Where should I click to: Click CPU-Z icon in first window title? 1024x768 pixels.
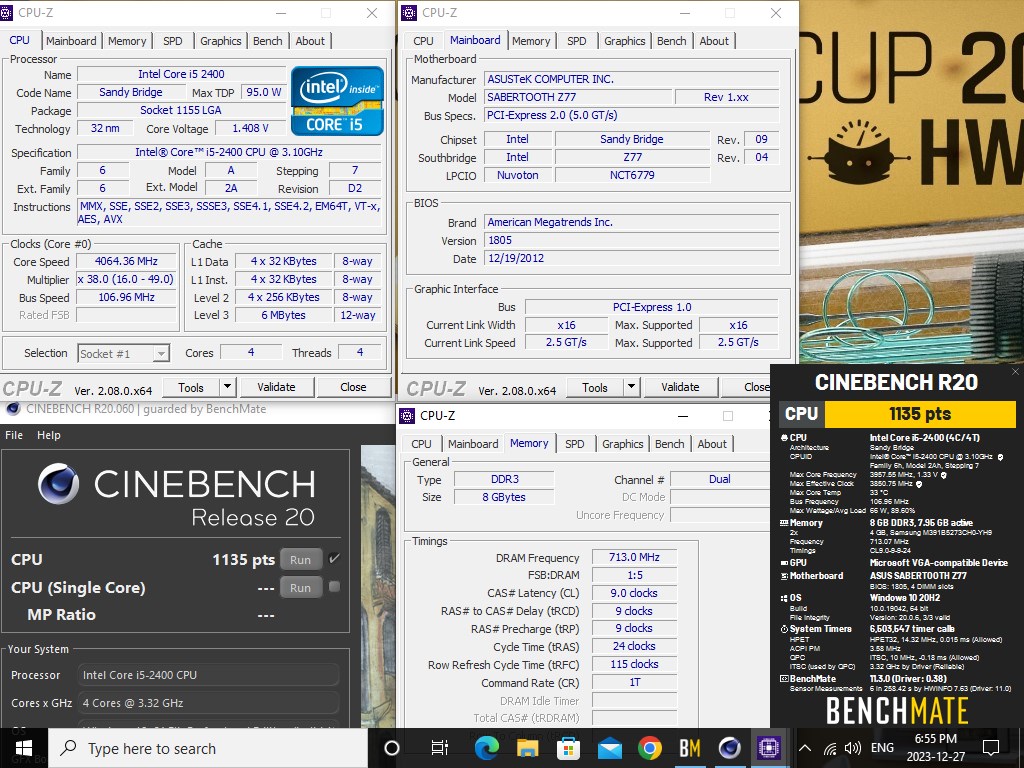[x=8, y=12]
